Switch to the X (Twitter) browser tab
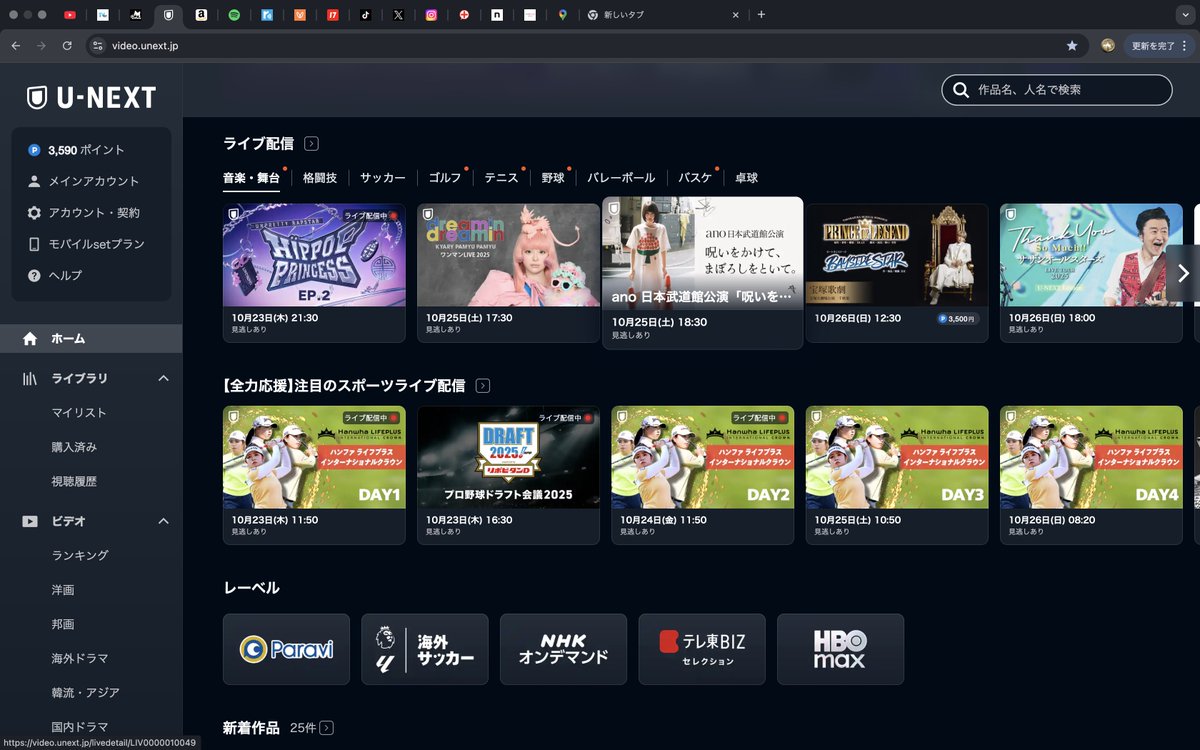This screenshot has width=1200, height=750. point(398,15)
